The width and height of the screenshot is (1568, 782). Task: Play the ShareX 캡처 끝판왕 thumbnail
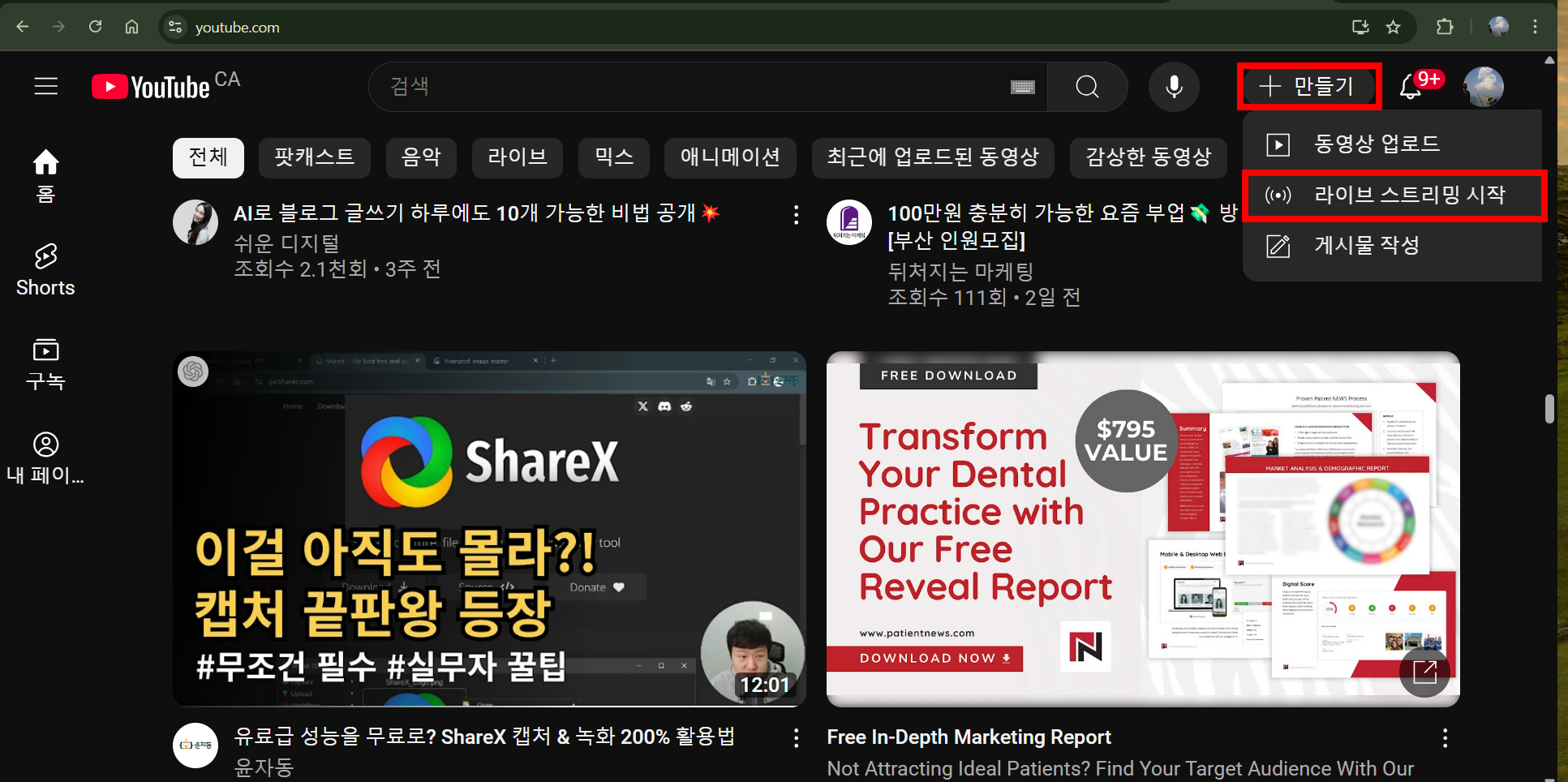pos(489,529)
